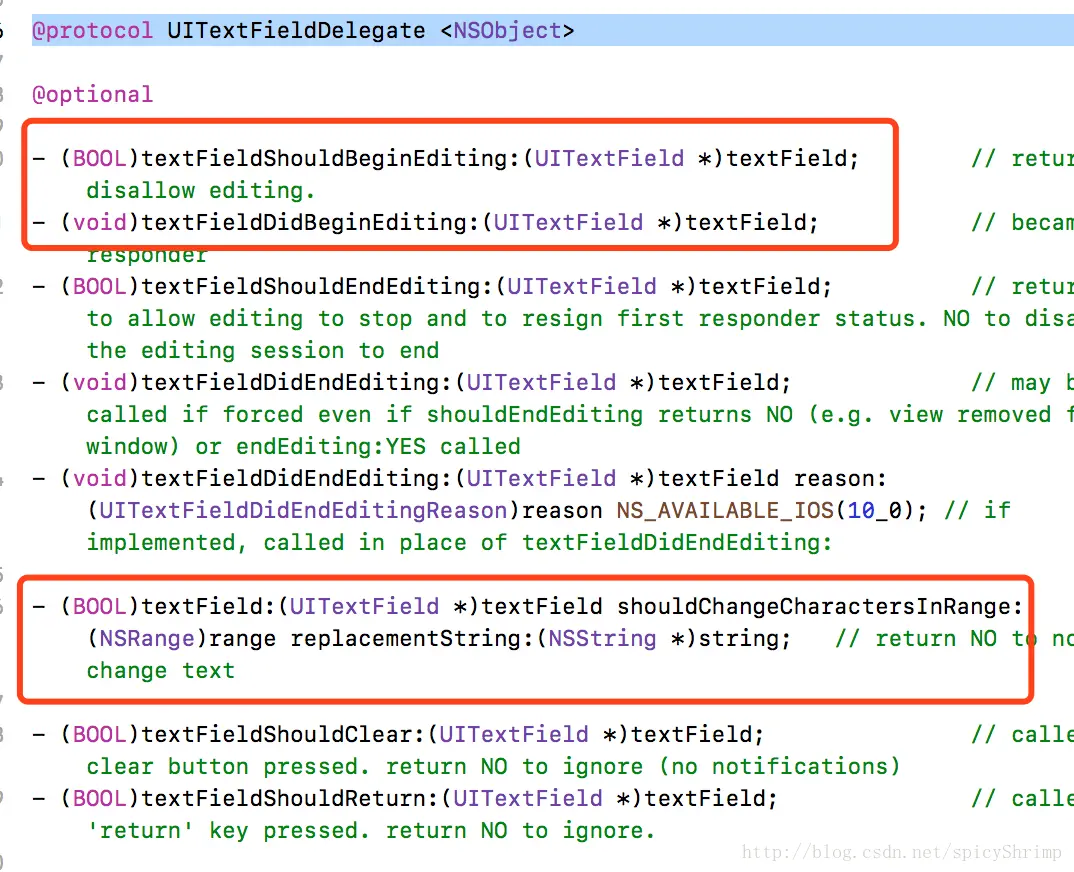Click textFieldShouldBeginEditing: method name

(x=330, y=158)
